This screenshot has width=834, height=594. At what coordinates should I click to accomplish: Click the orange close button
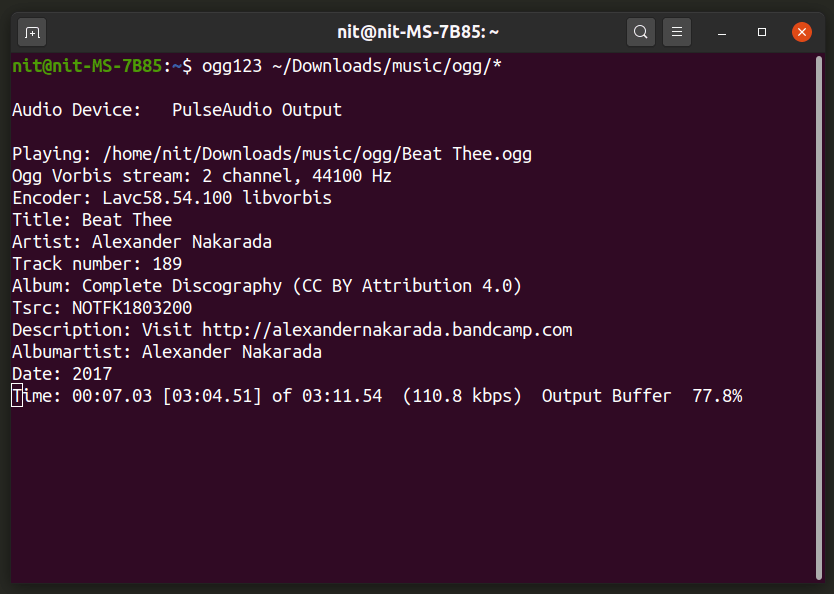[801, 31]
